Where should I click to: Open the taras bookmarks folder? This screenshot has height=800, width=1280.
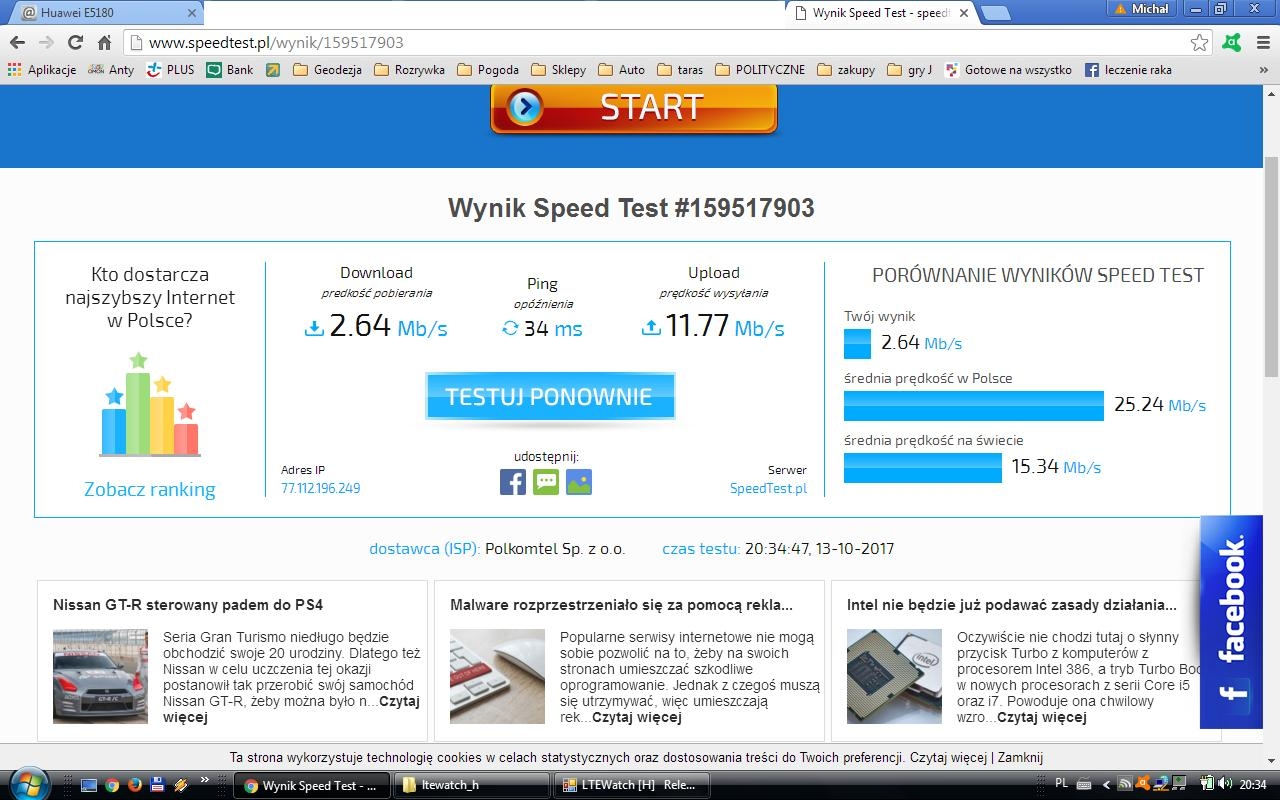coord(680,70)
